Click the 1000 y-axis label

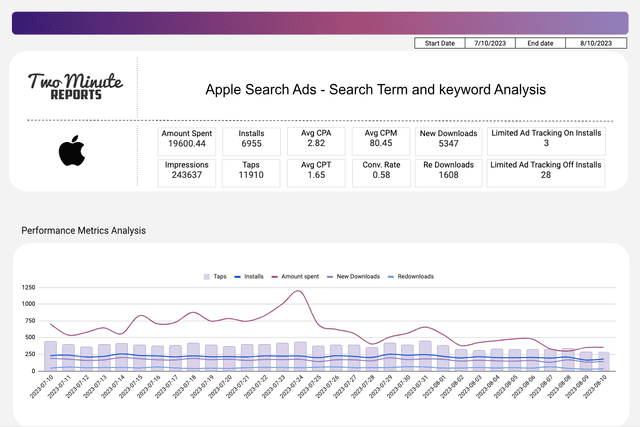pyautogui.click(x=29, y=304)
